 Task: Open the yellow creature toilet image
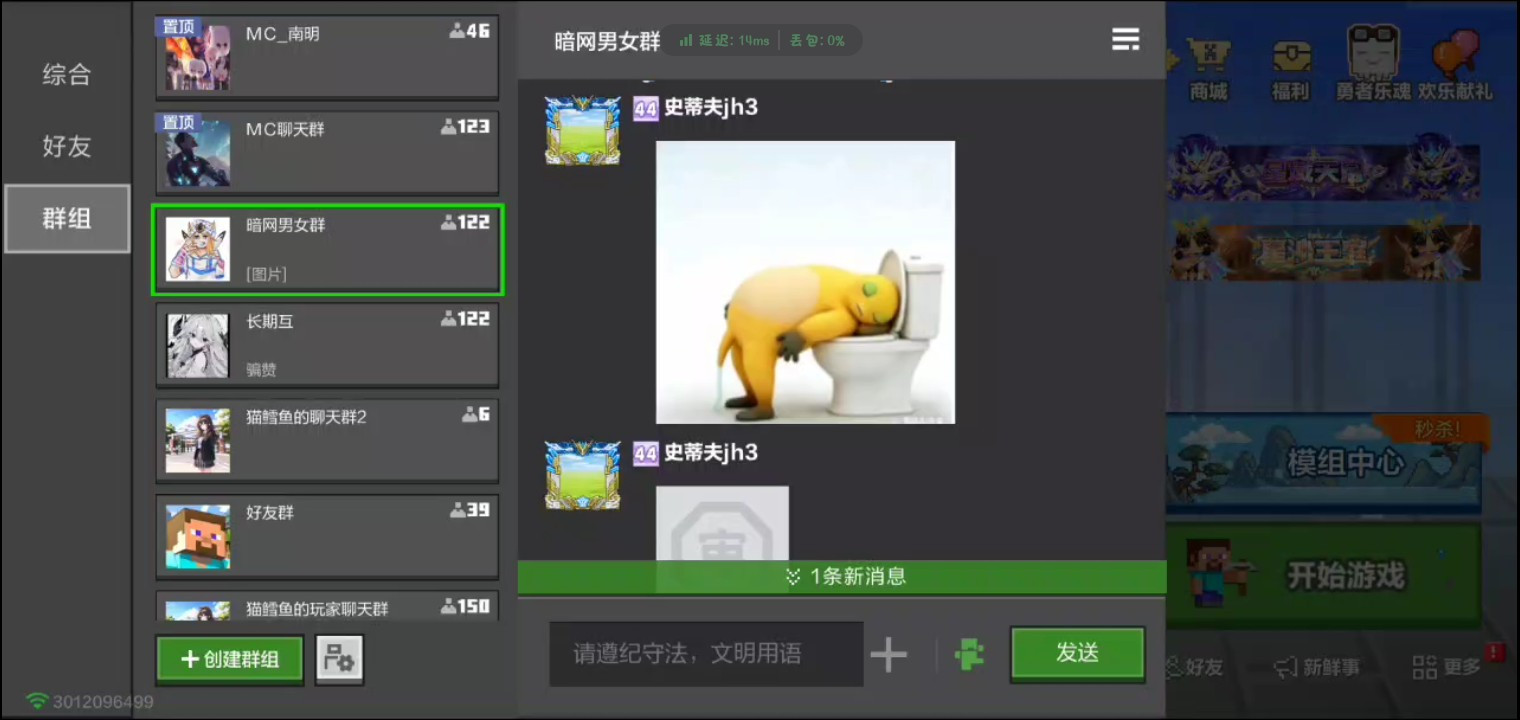coord(805,282)
